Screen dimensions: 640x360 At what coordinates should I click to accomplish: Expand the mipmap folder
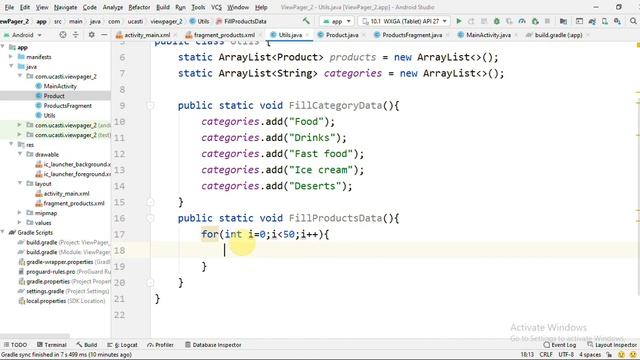(20, 213)
